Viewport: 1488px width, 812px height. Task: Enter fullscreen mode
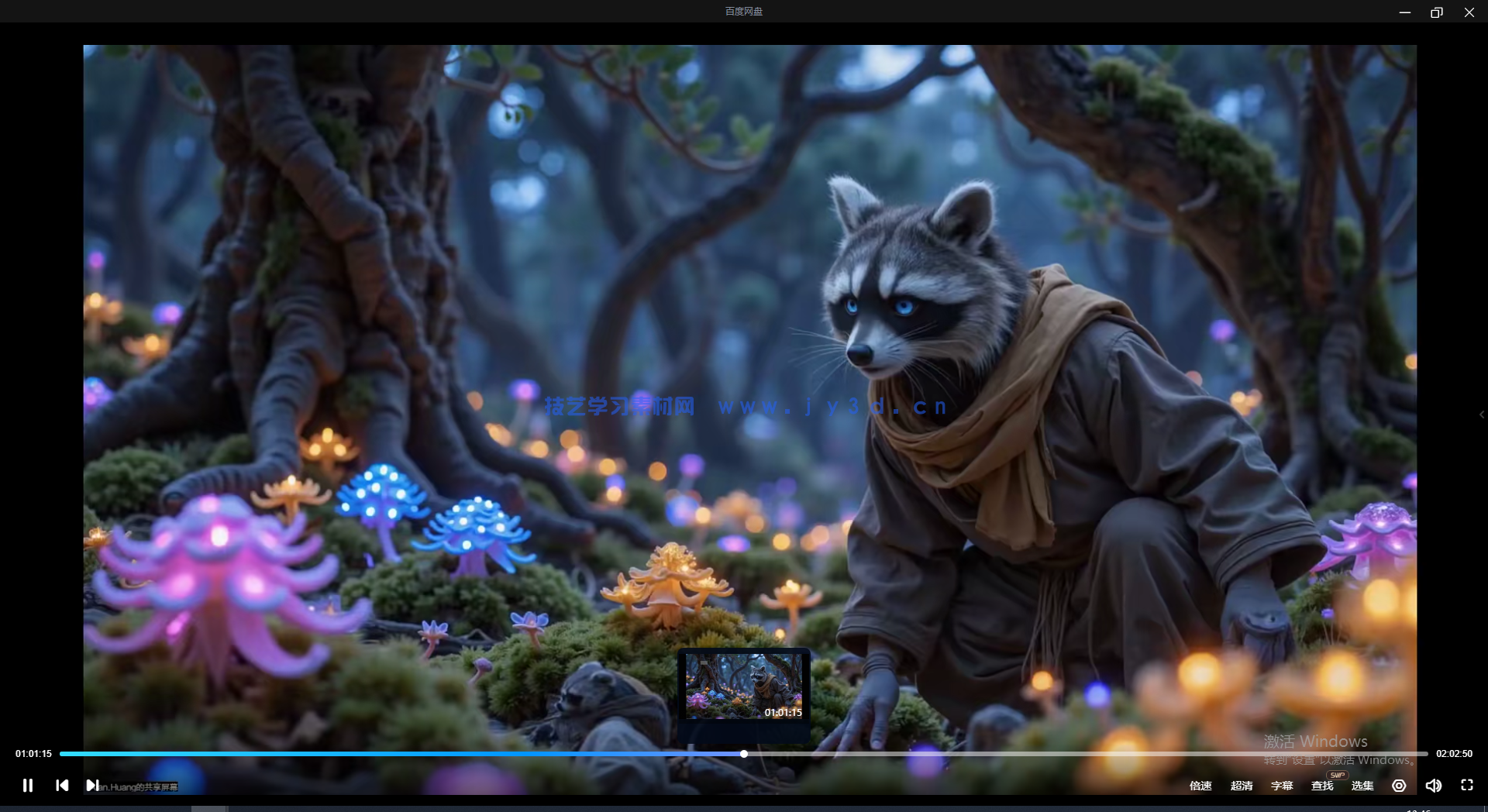pyautogui.click(x=1467, y=785)
